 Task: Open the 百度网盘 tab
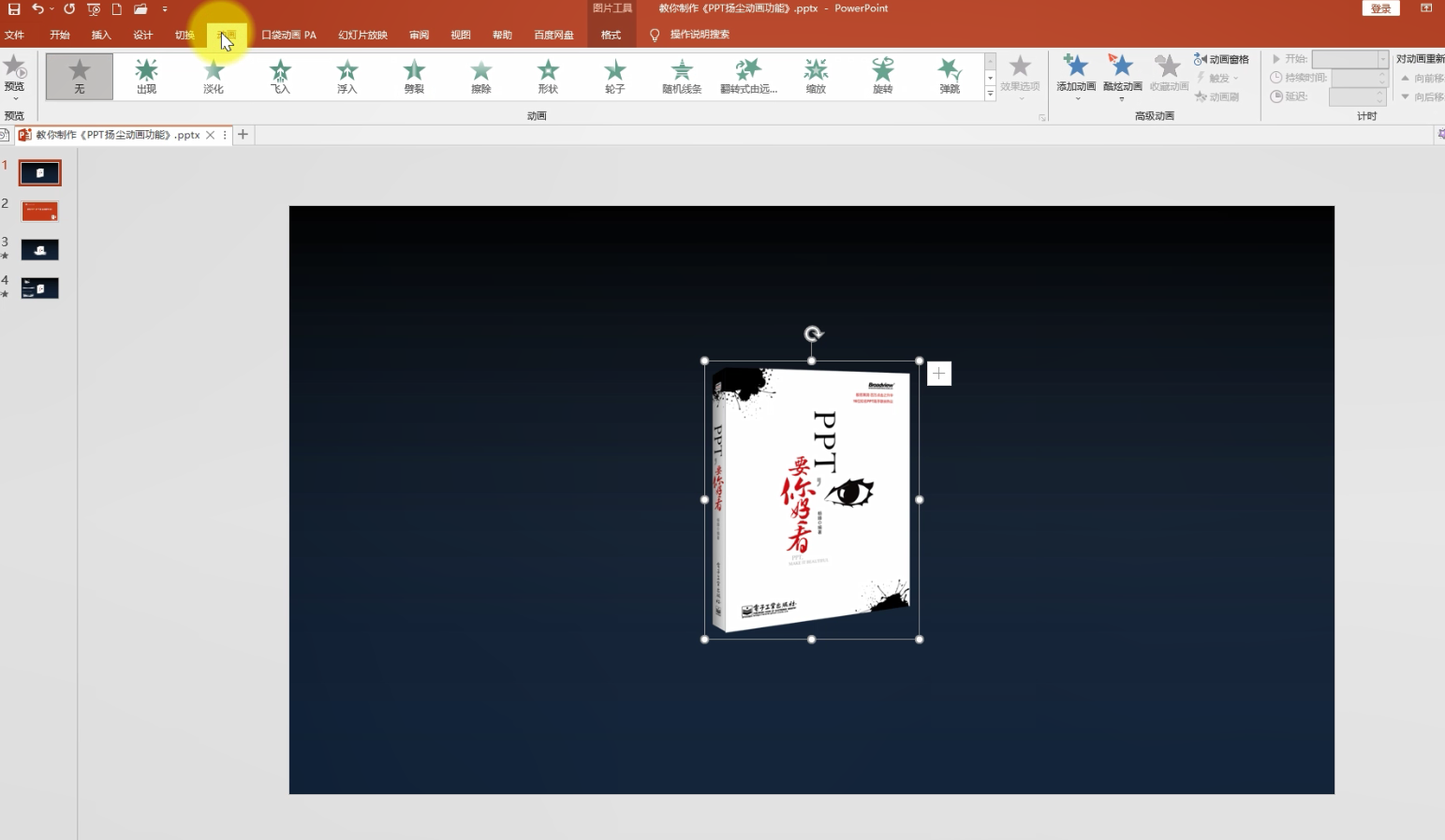[553, 35]
